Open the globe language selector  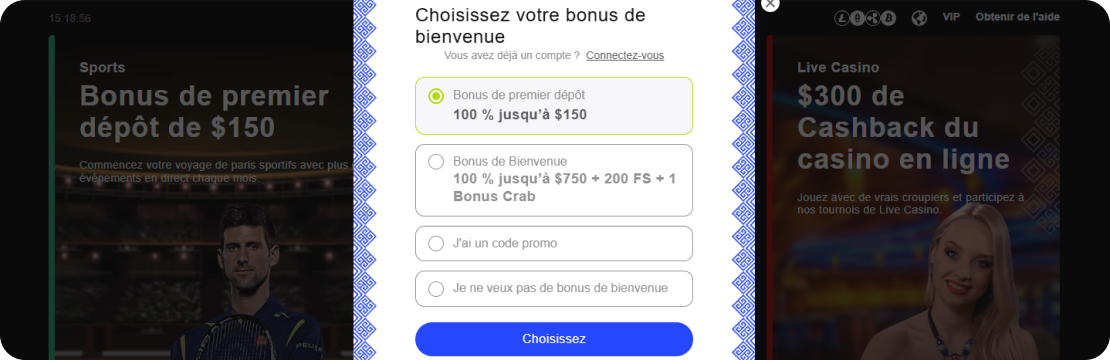click(x=919, y=18)
